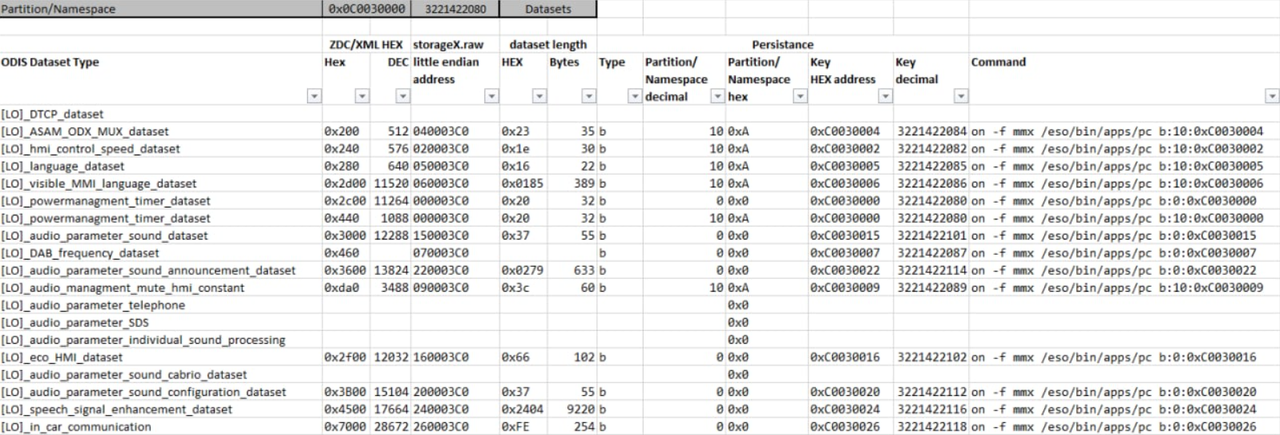Select the [LO]_DAB_frequency_dataset cell
This screenshot has width=1280, height=435.
[x=161, y=253]
